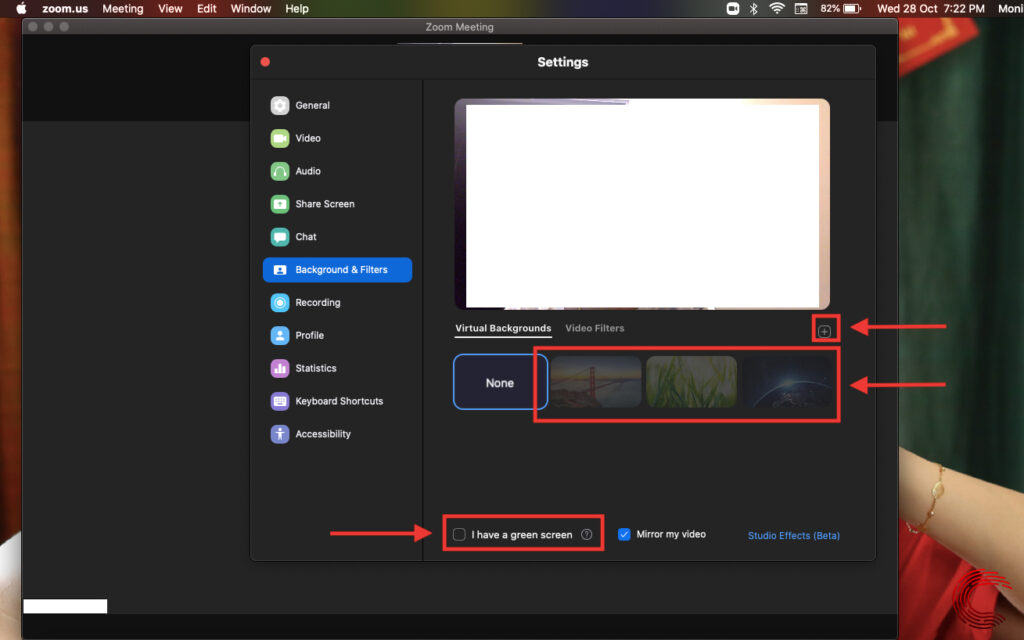Image resolution: width=1024 pixels, height=640 pixels.
Task: Open the Help menu
Action: pyautogui.click(x=296, y=8)
